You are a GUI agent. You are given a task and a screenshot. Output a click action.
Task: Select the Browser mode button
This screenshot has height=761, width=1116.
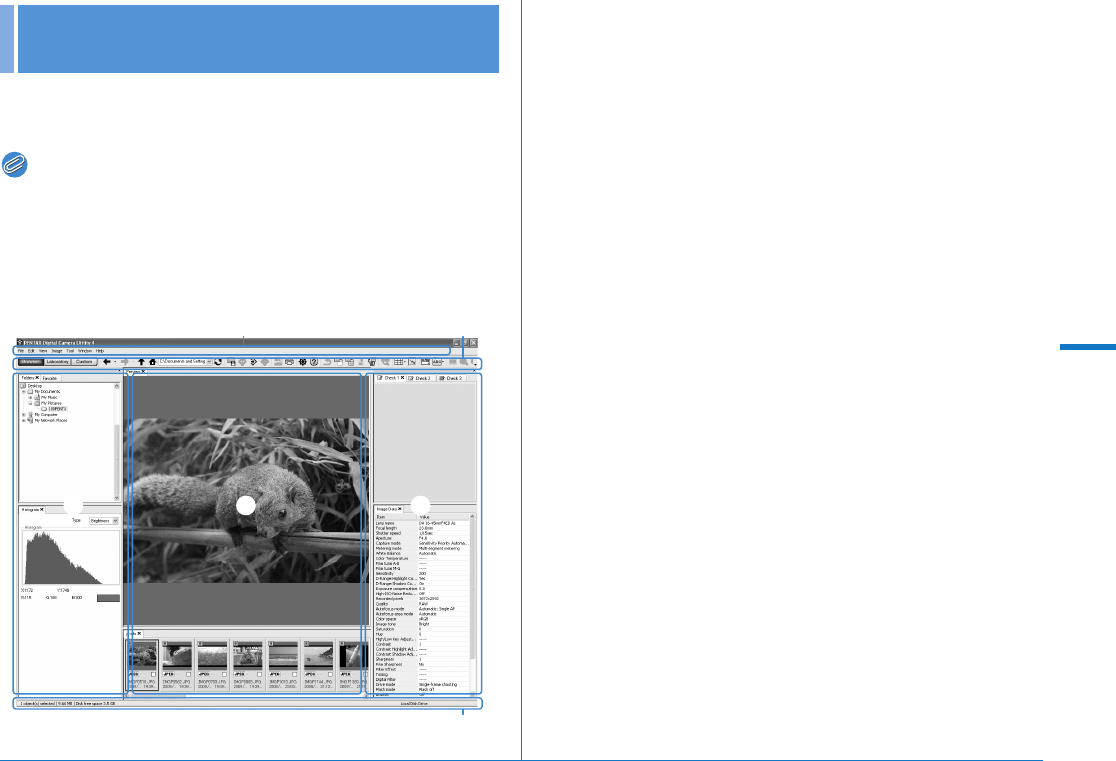pos(31,362)
